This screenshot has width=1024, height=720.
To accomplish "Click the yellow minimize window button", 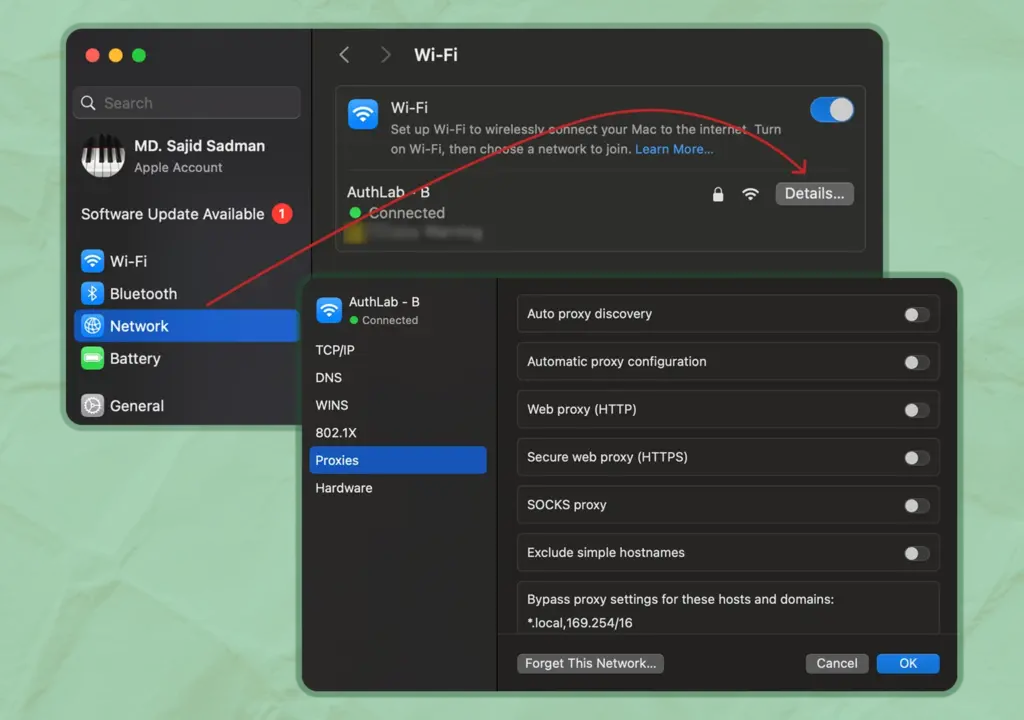I will (x=116, y=56).
